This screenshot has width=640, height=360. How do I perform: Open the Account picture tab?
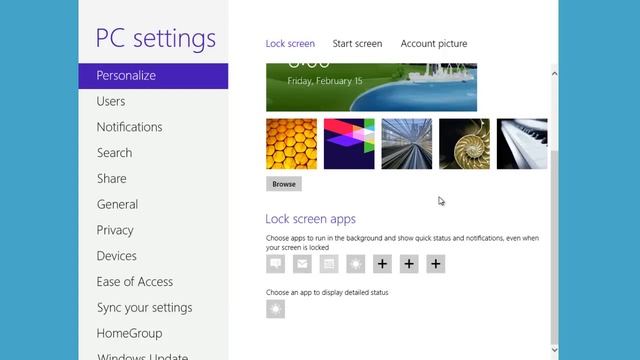(434, 44)
